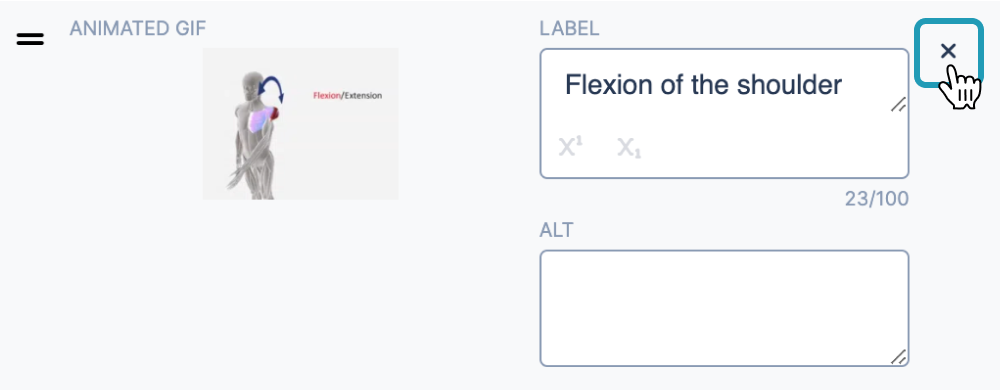Remove the animated GIF item with X
This screenshot has height=390, width=1000.
(948, 51)
